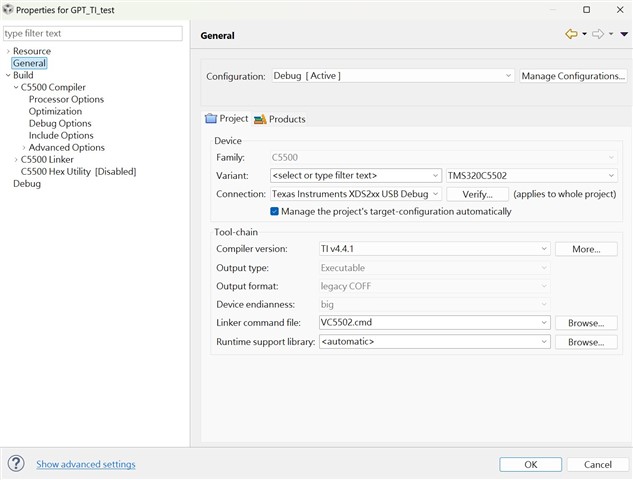Image resolution: width=633 pixels, height=480 pixels.
Task: Select C5500 Hex Utility [Disabled] item
Action: pos(78,172)
